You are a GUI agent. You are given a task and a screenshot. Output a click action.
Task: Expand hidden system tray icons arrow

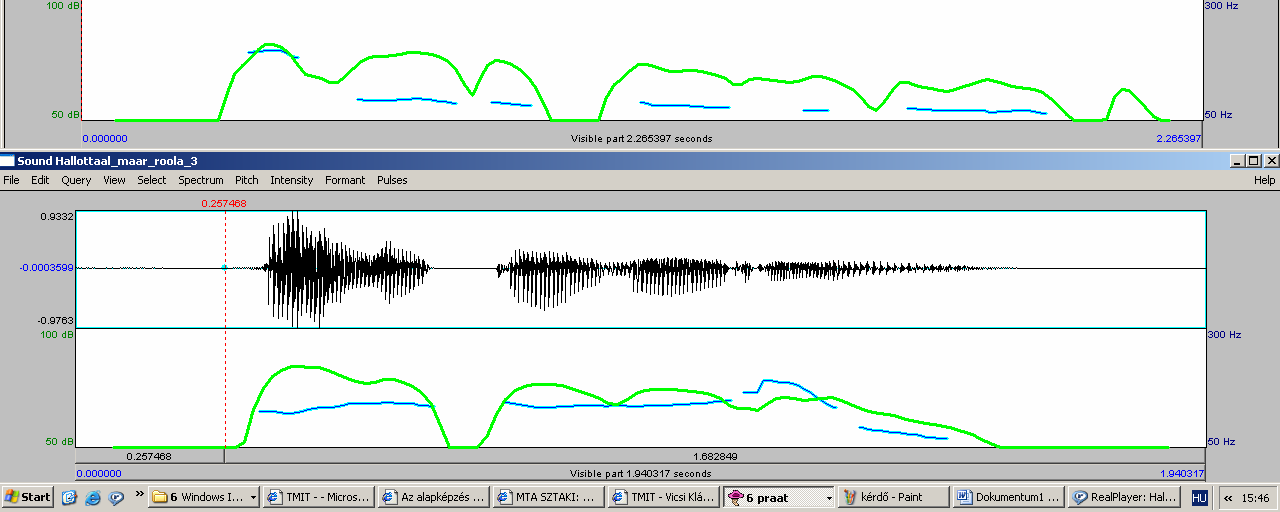(1227, 497)
